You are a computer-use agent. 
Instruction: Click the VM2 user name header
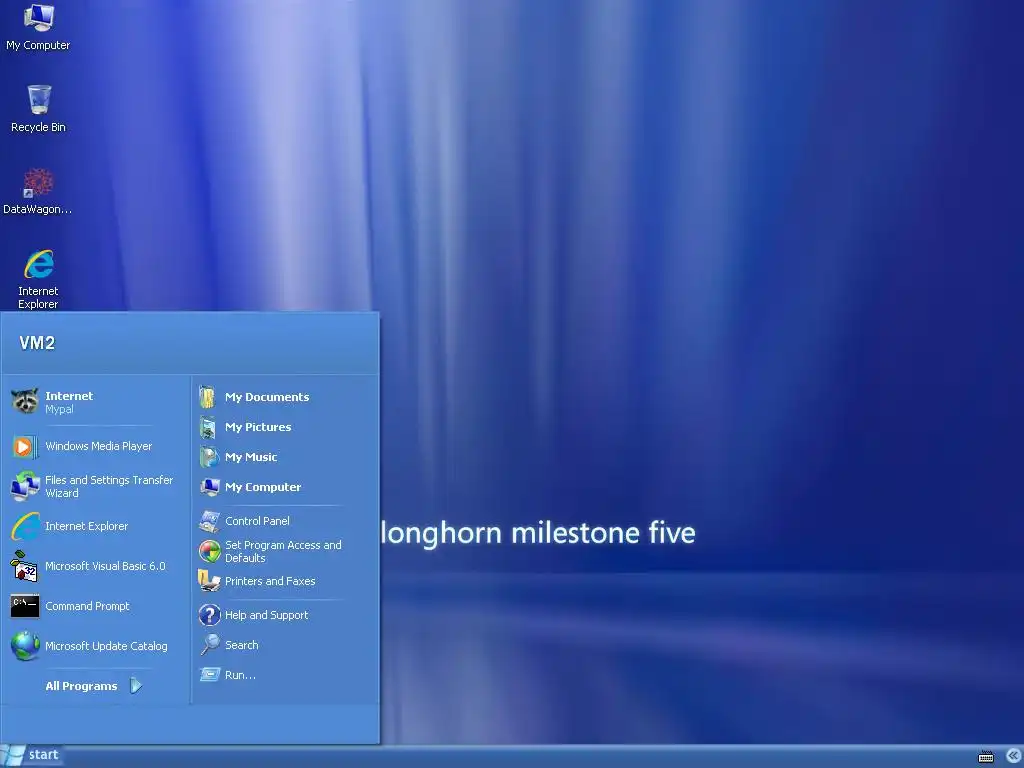[37, 343]
